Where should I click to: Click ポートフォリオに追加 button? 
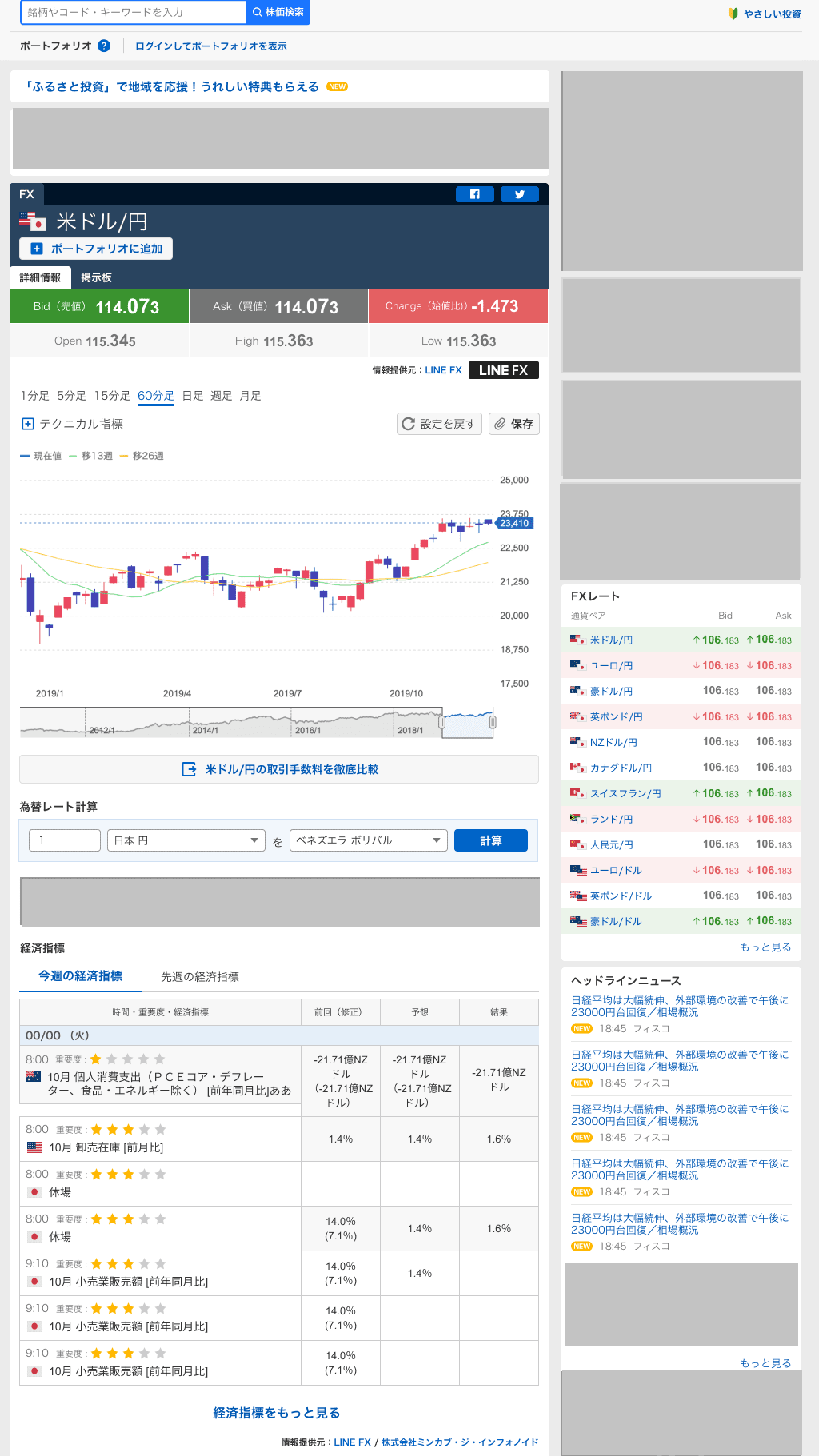tap(96, 249)
